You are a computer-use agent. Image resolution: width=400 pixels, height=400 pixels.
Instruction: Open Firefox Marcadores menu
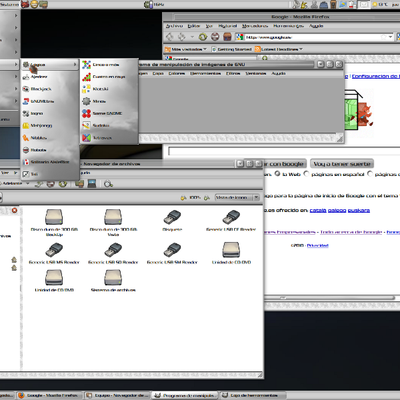click(x=255, y=26)
